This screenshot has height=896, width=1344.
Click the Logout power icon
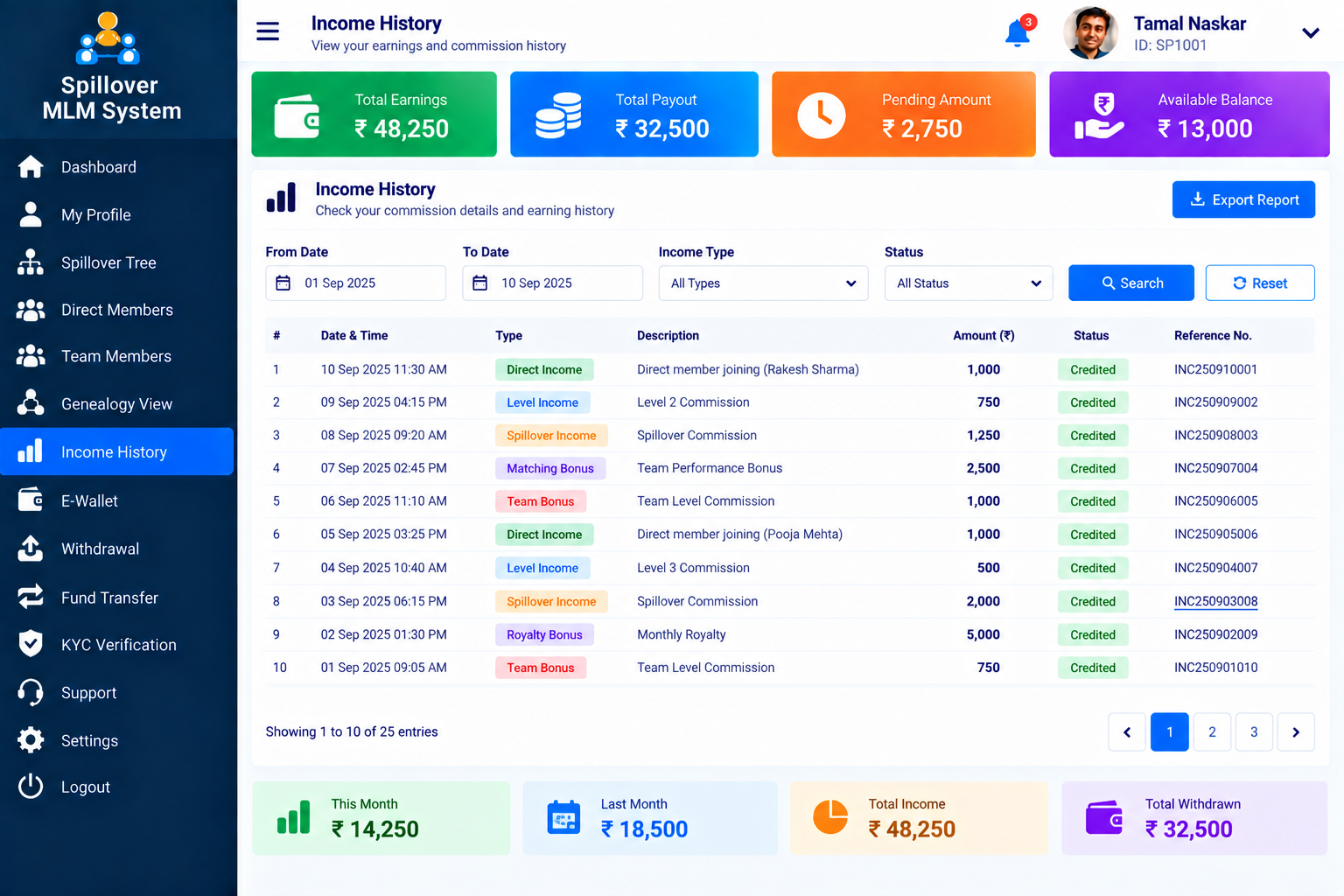(x=31, y=787)
